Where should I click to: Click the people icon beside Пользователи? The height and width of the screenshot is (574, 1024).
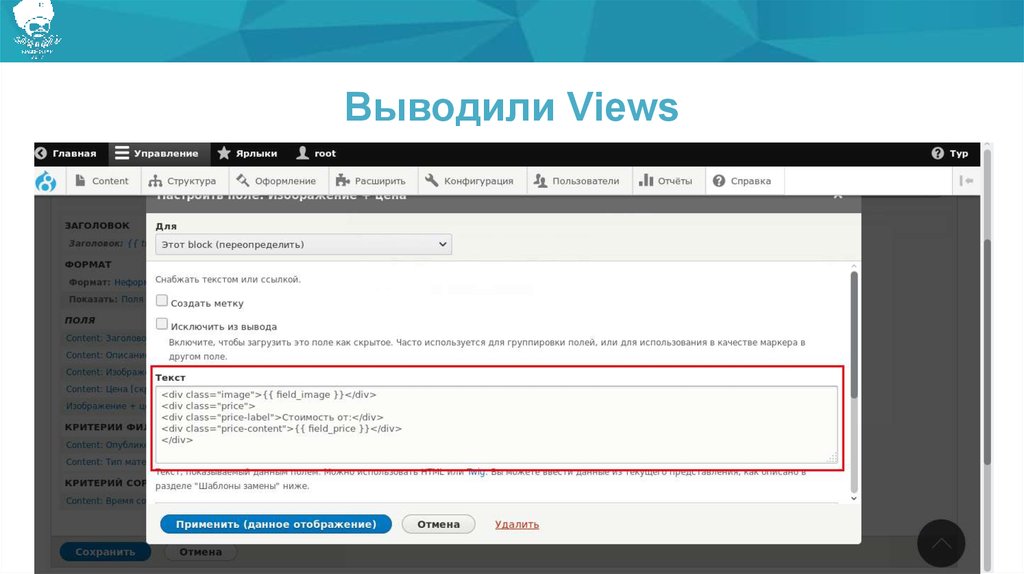pos(540,181)
